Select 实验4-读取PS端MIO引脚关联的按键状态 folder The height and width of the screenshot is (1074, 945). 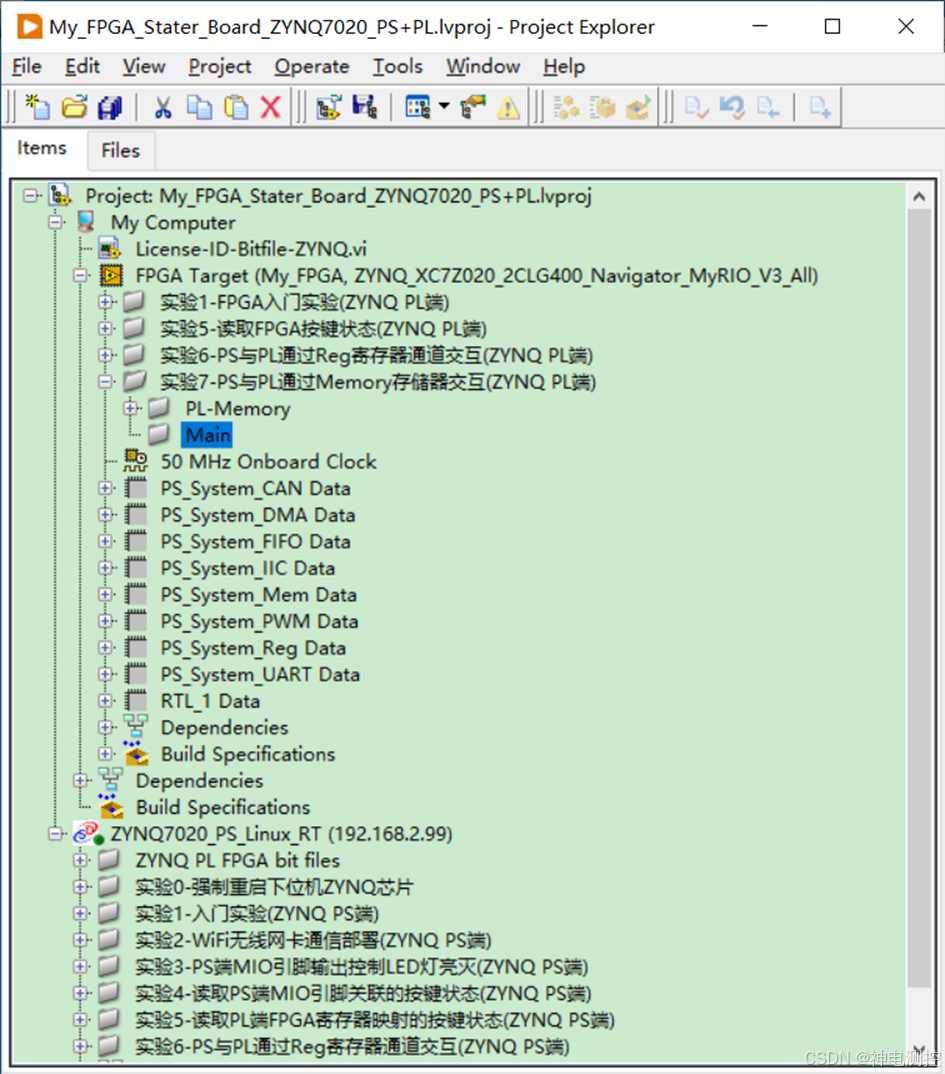pyautogui.click(x=363, y=993)
